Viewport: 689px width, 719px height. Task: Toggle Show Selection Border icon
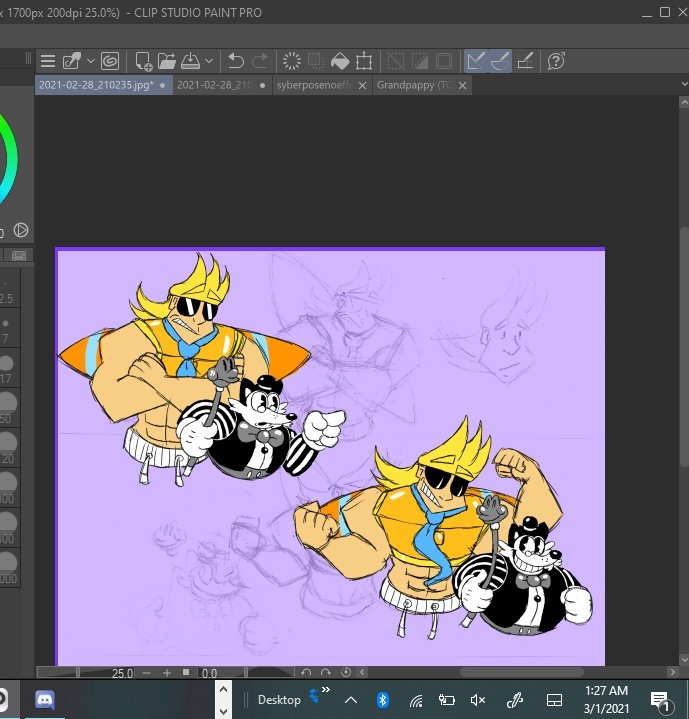(444, 61)
